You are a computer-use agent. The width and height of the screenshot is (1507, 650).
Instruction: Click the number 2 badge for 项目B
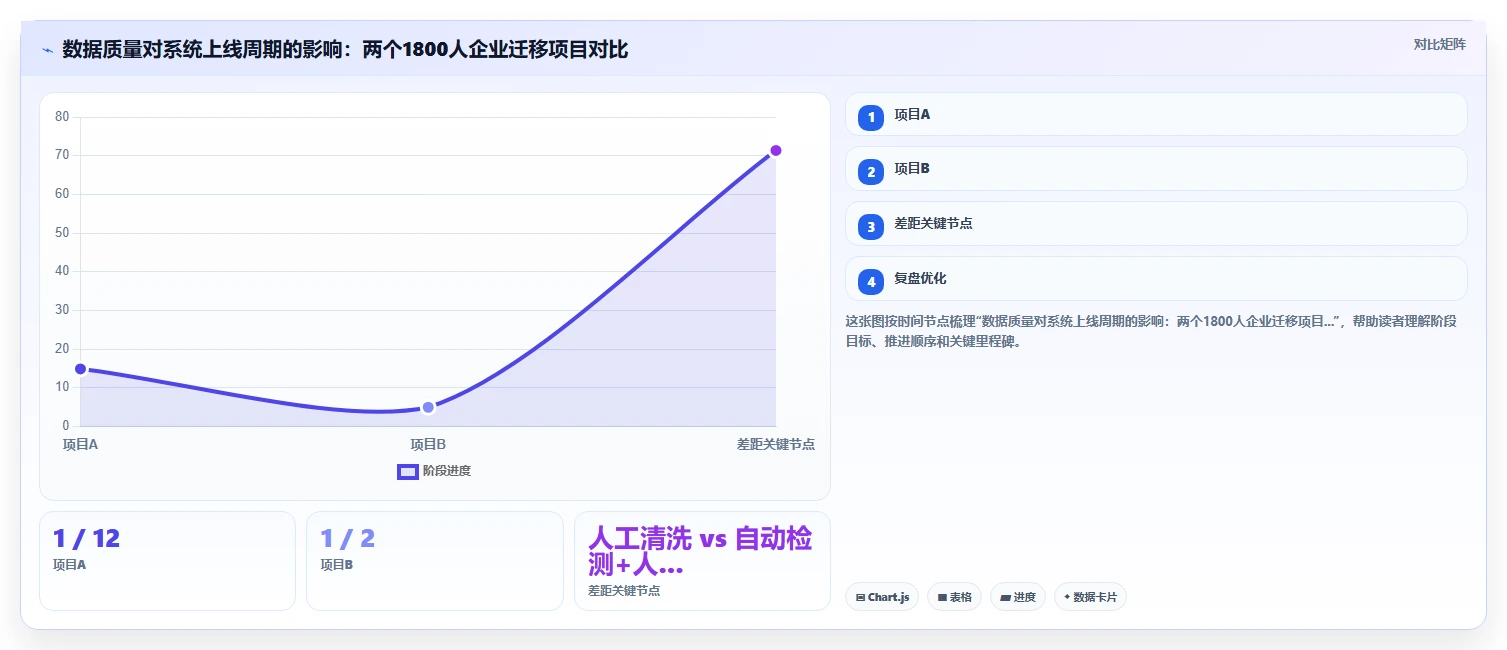871,172
